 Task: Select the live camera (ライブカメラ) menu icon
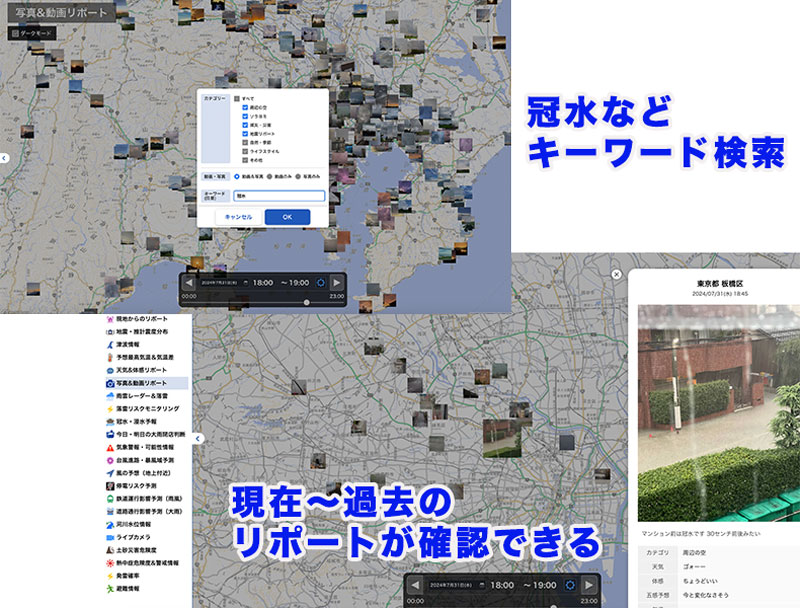point(109,537)
